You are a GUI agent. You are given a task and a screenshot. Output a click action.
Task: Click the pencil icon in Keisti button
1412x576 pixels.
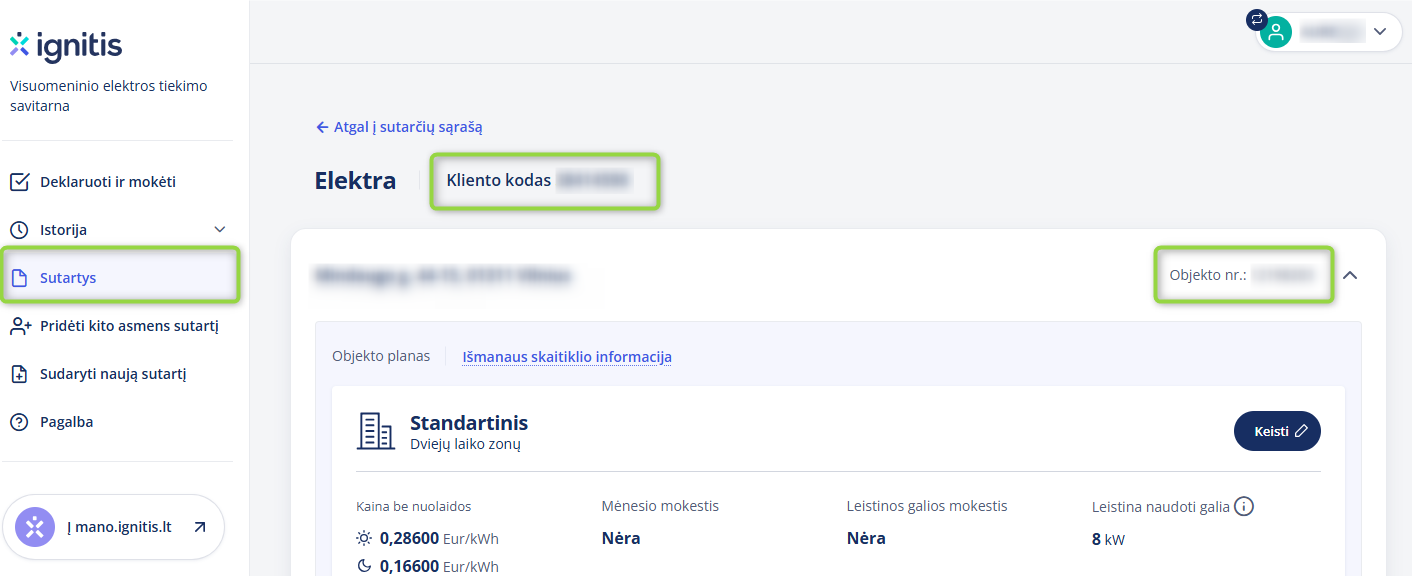(x=1301, y=431)
